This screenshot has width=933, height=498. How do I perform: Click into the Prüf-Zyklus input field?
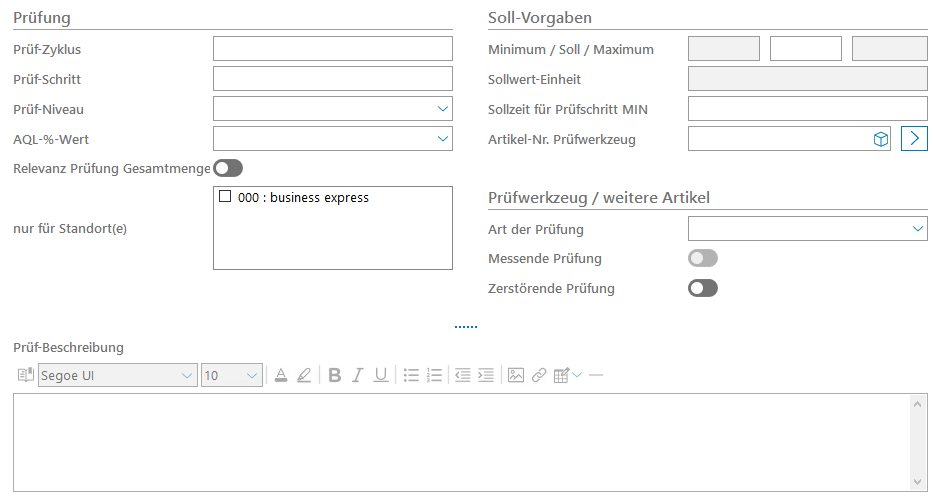(332, 49)
